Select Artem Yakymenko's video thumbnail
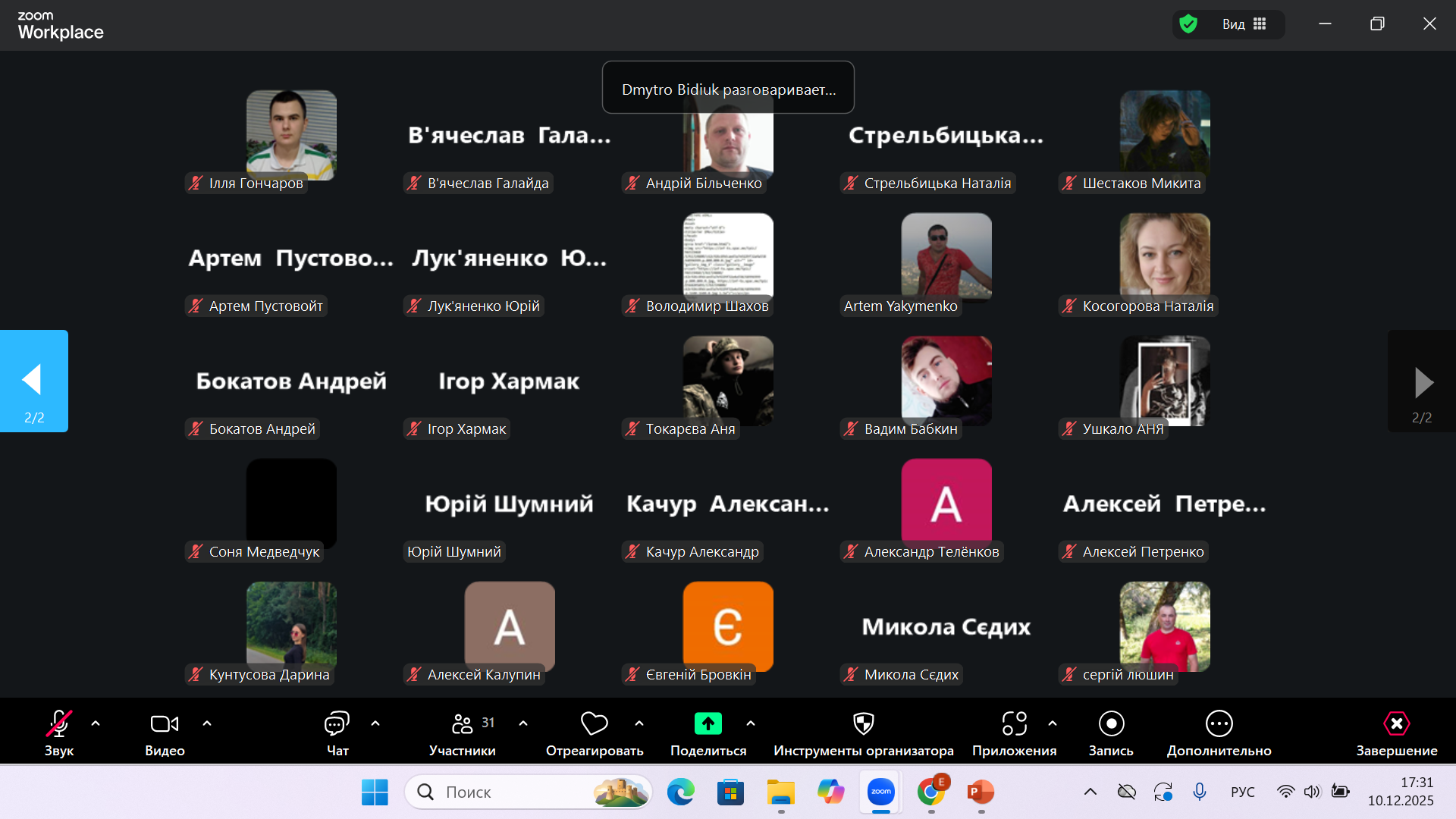1456x819 pixels. coord(946,256)
